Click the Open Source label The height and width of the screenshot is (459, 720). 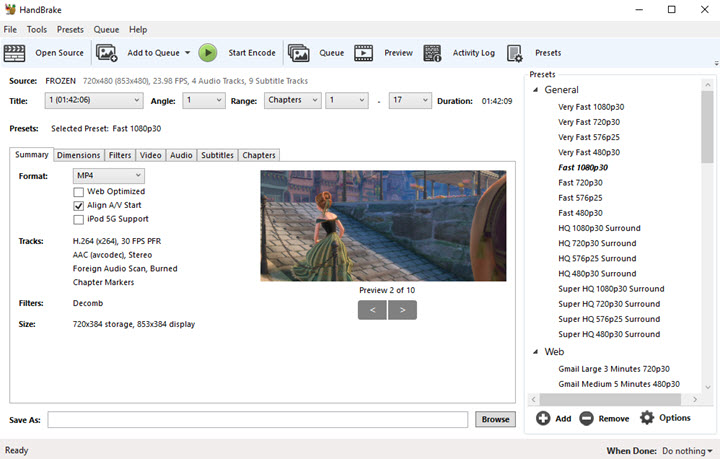point(60,53)
